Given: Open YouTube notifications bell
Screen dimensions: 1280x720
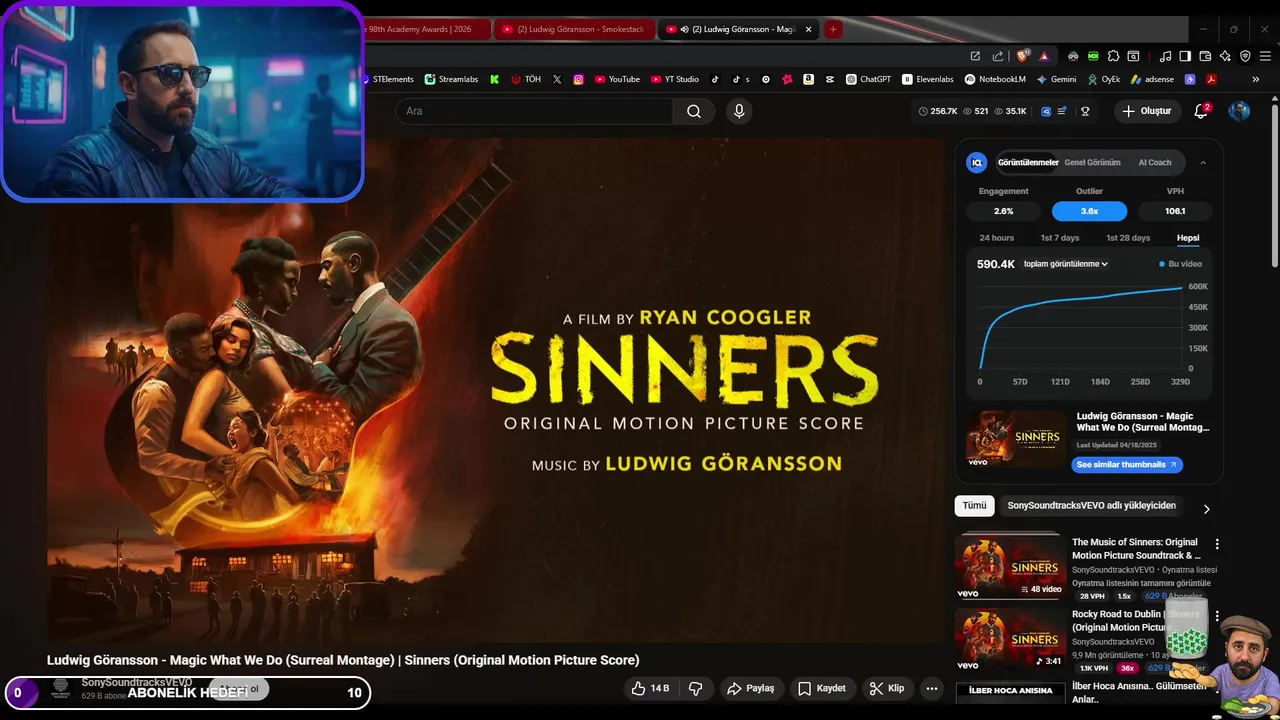Looking at the screenshot, I should [x=1201, y=111].
